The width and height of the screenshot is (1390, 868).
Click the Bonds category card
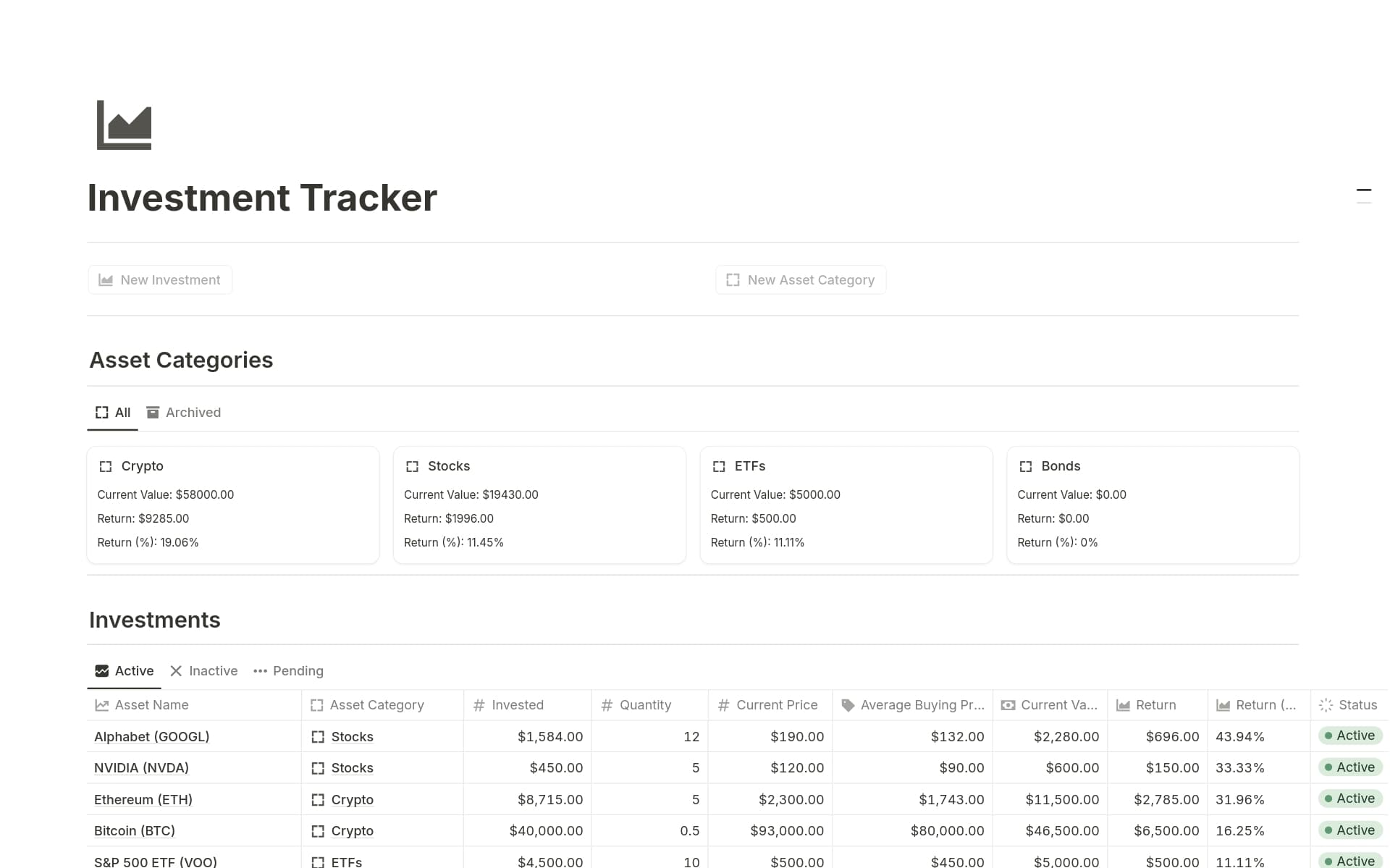click(1153, 505)
